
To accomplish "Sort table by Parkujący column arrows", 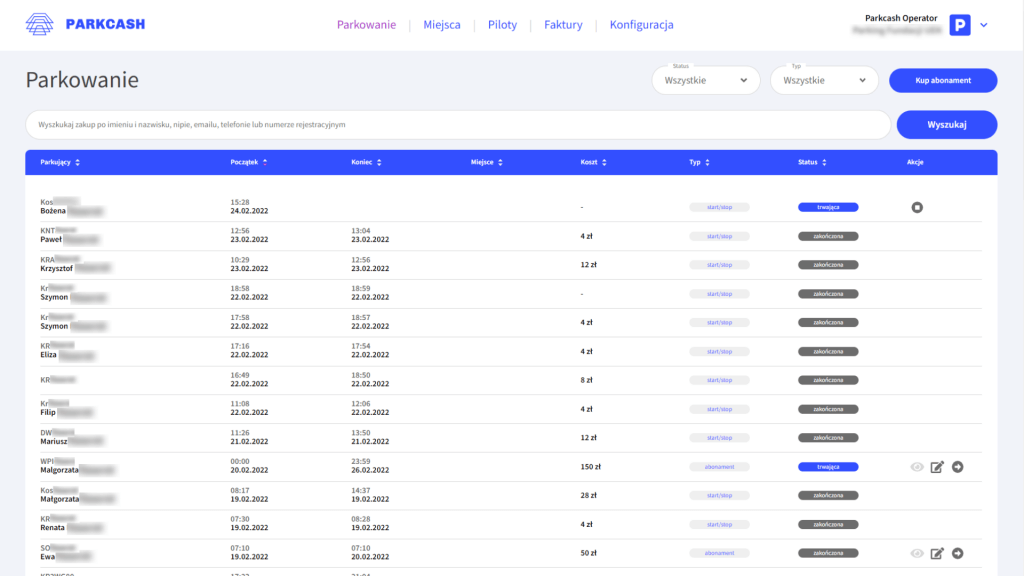I will tap(77, 162).
